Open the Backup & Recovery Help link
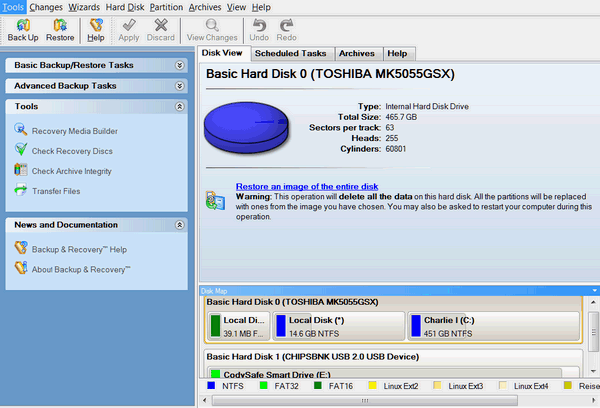Viewport: 600px width, 408px height. coord(79,249)
